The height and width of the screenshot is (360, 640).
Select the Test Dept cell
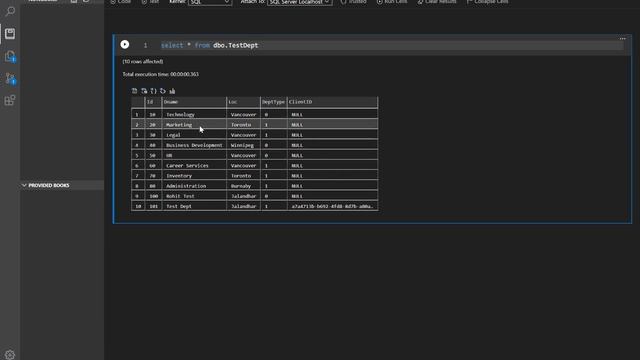194,206
